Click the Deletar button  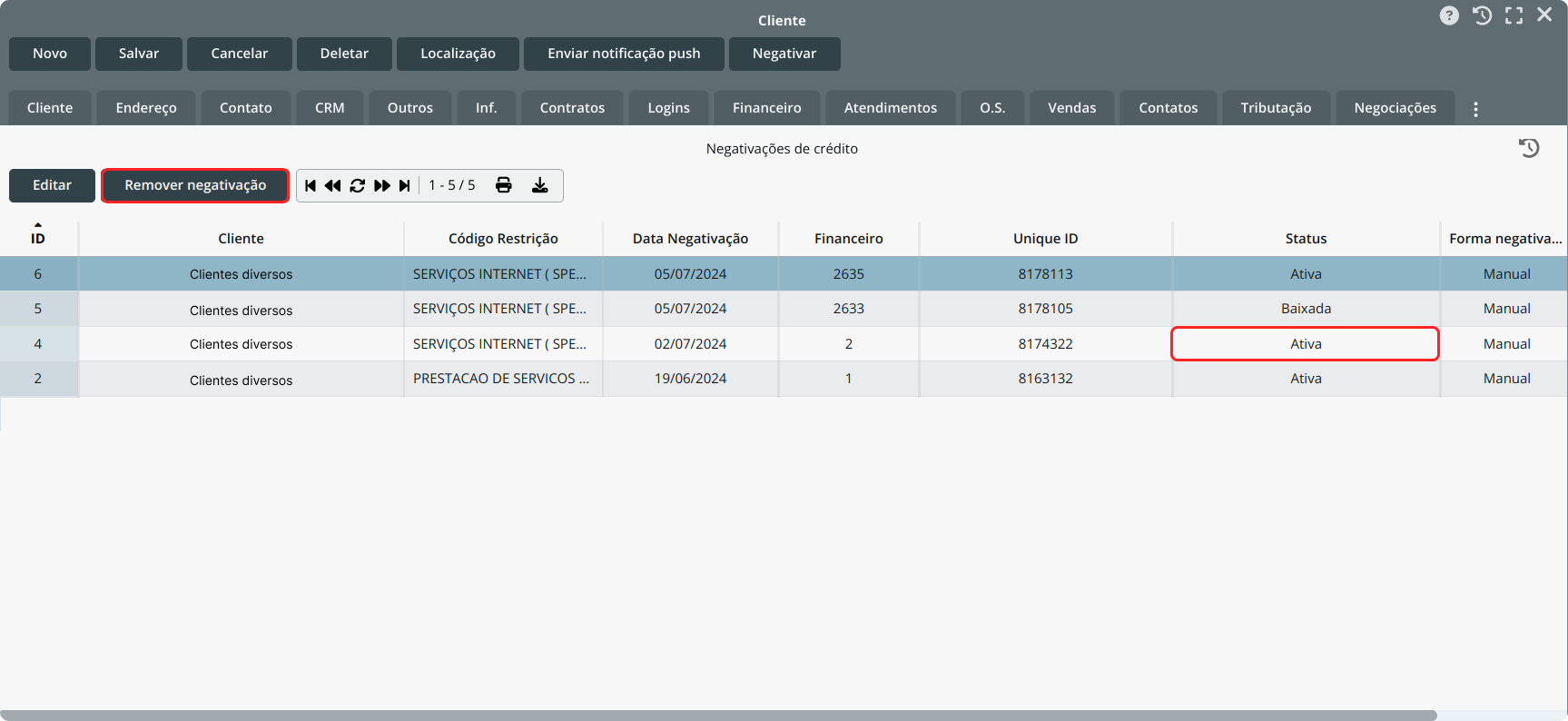pyautogui.click(x=344, y=54)
